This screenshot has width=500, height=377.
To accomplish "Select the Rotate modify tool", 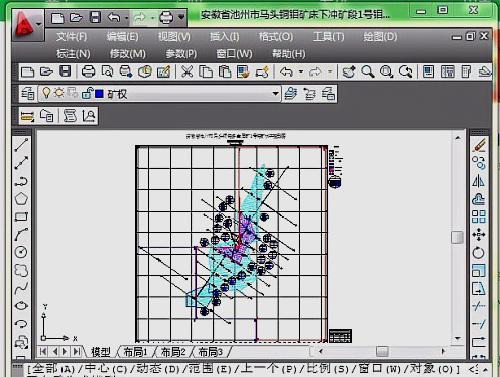I will point(479,253).
